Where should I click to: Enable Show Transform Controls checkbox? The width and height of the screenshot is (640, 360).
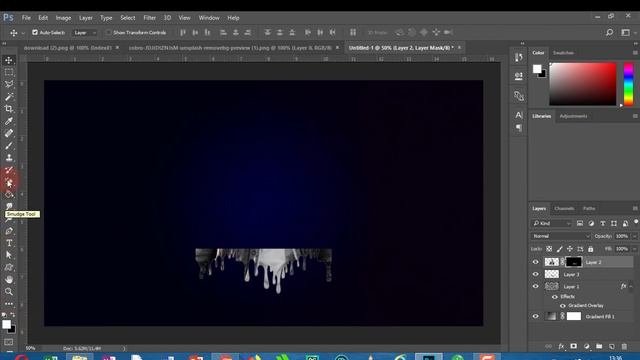(x=108, y=32)
